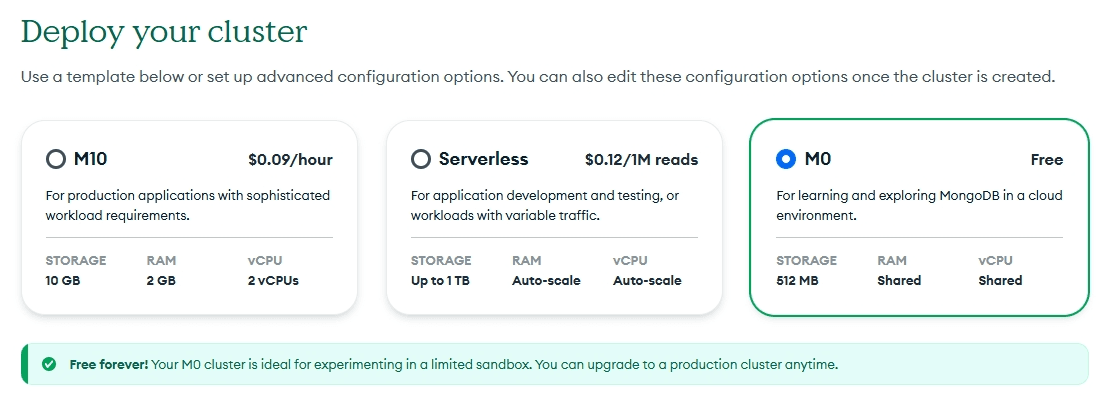Click the 10 GB storage value
1108x397 pixels.
coord(63,280)
